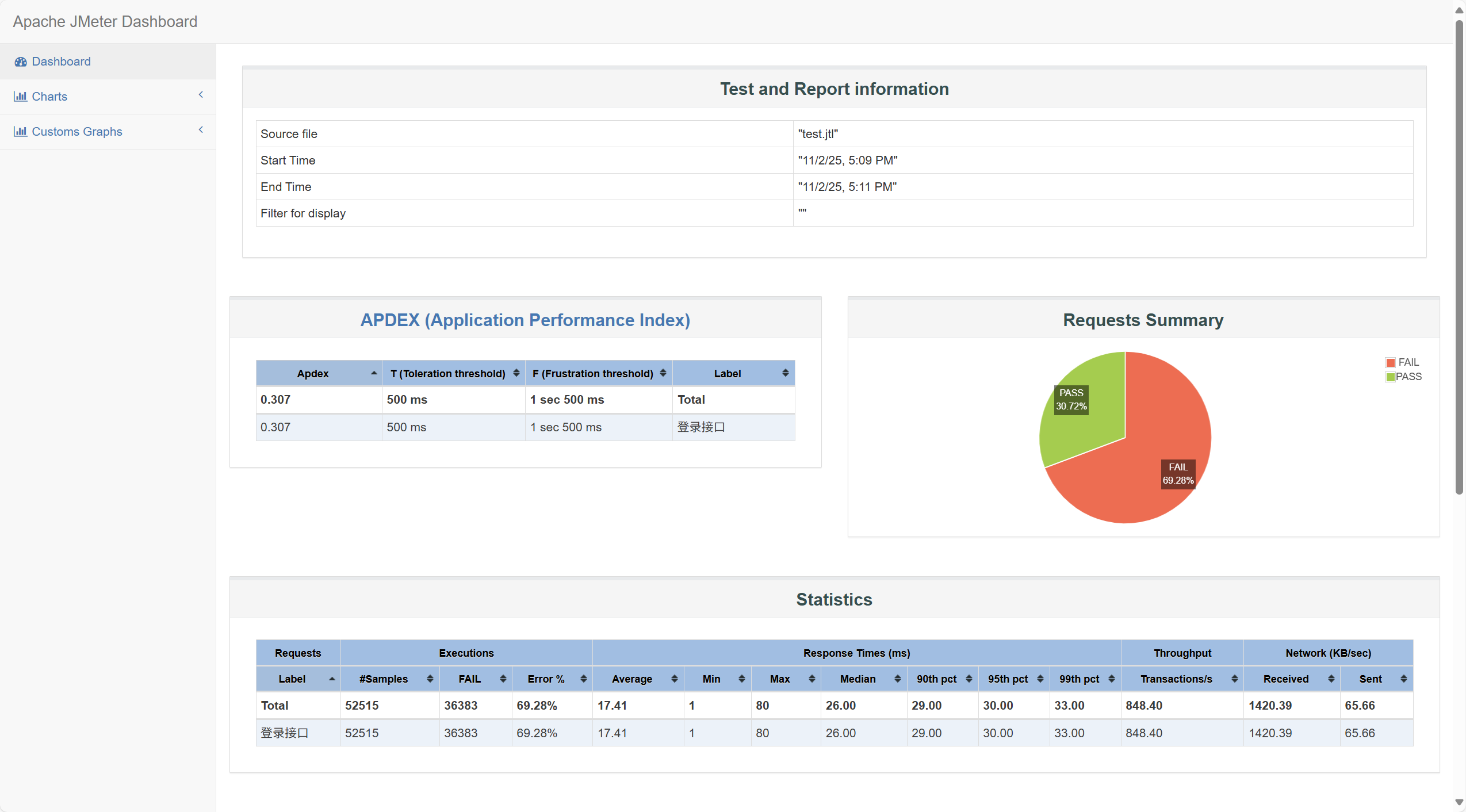Click the Charts bar-graph icon
Image resolution: width=1466 pixels, height=812 pixels.
click(21, 97)
